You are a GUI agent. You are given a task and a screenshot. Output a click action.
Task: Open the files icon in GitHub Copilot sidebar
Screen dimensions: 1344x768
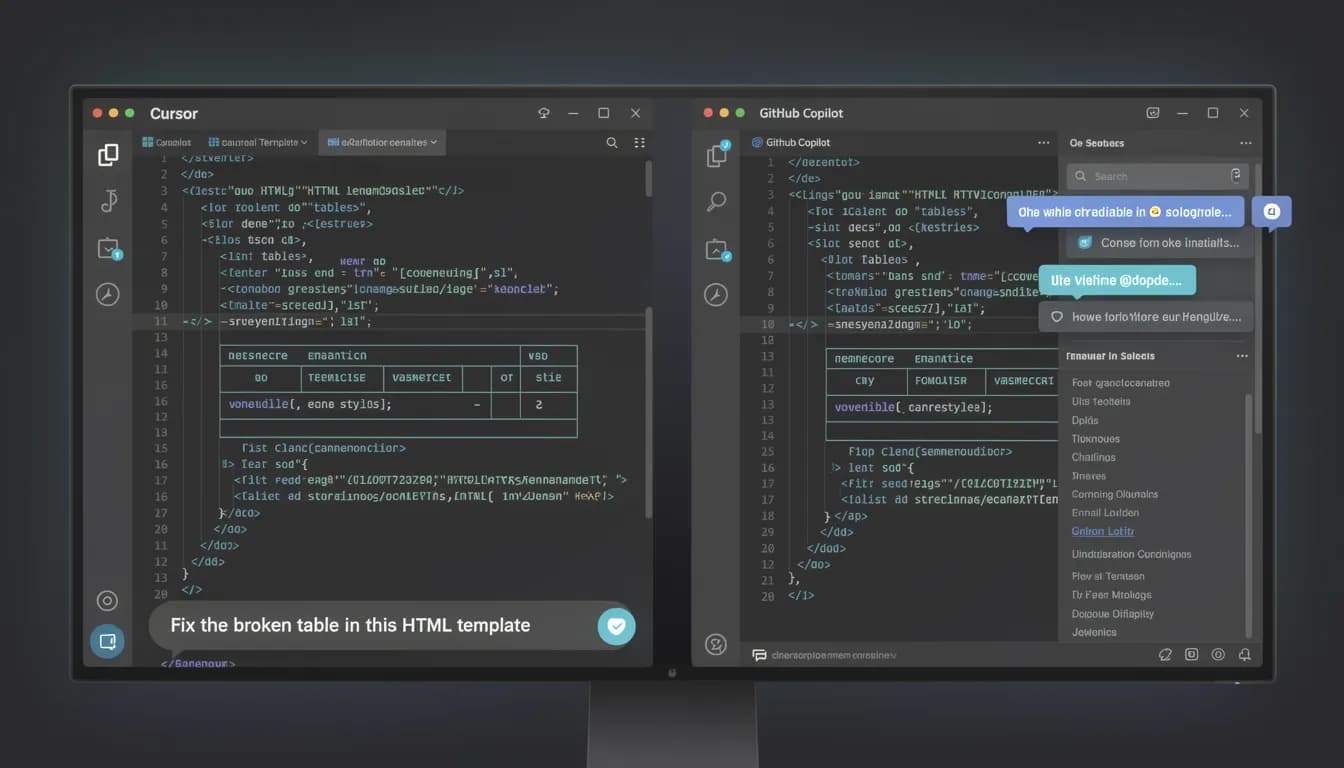(x=717, y=154)
